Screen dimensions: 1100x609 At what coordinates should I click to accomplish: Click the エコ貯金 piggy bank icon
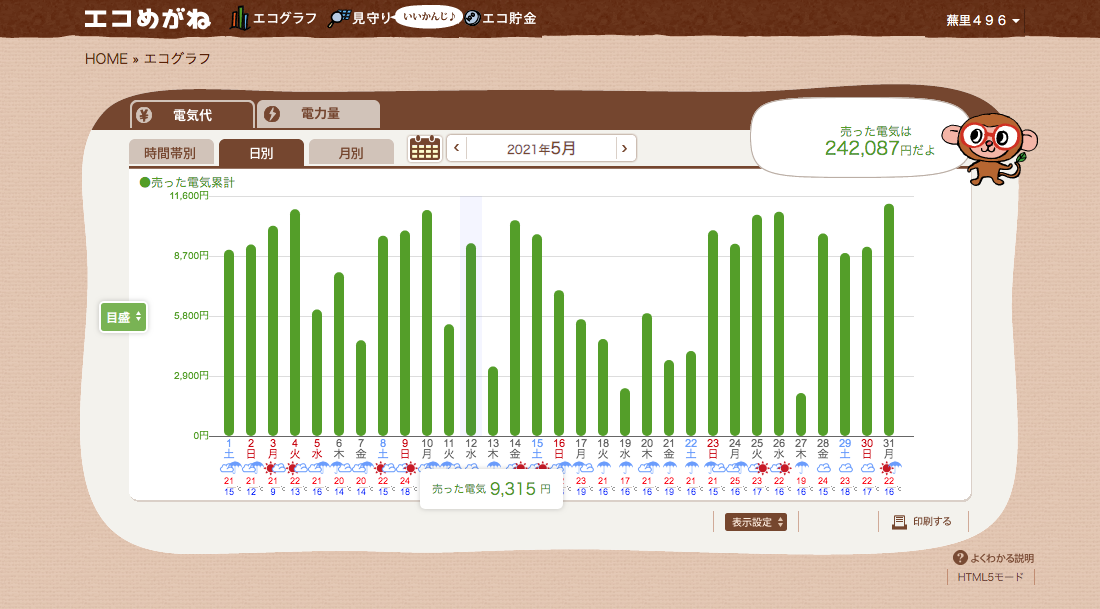(472, 18)
